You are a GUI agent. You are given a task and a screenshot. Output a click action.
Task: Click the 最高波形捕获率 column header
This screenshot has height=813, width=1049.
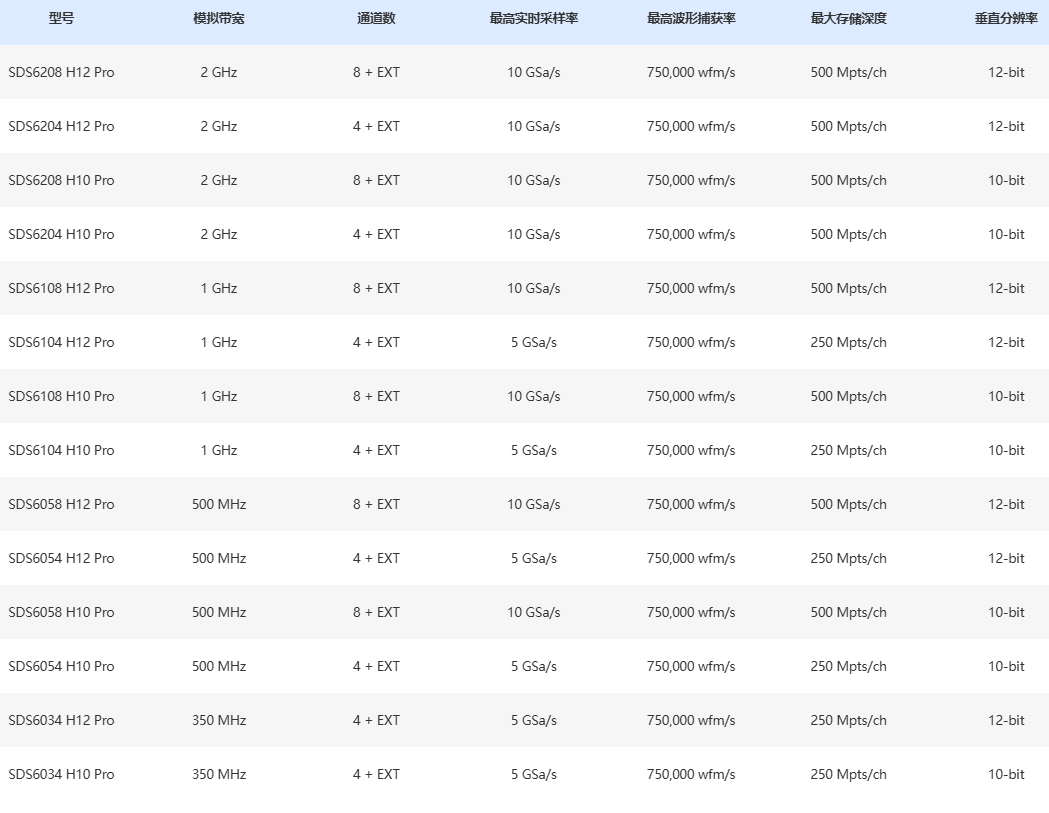[691, 19]
